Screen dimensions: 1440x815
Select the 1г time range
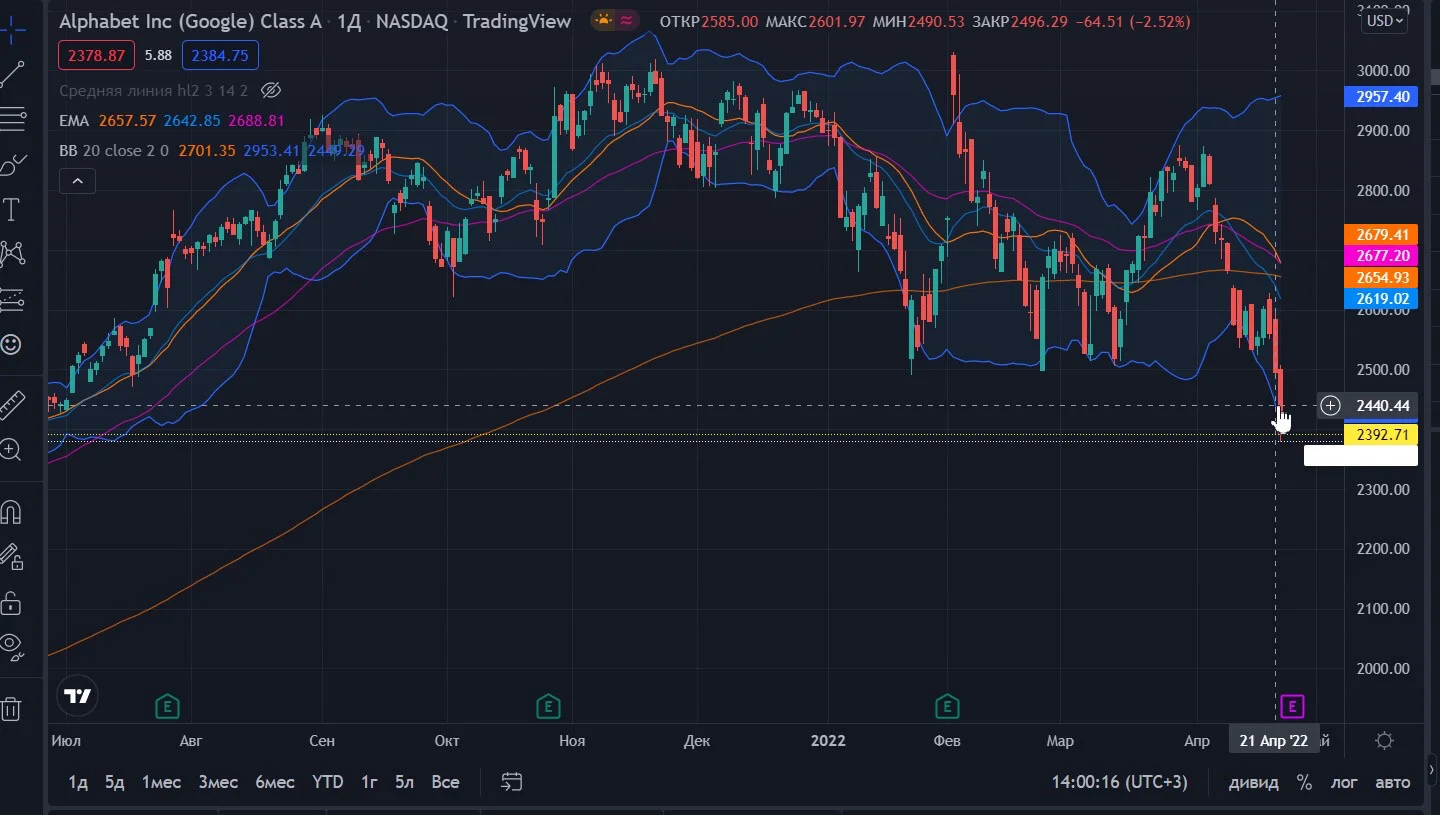point(369,782)
